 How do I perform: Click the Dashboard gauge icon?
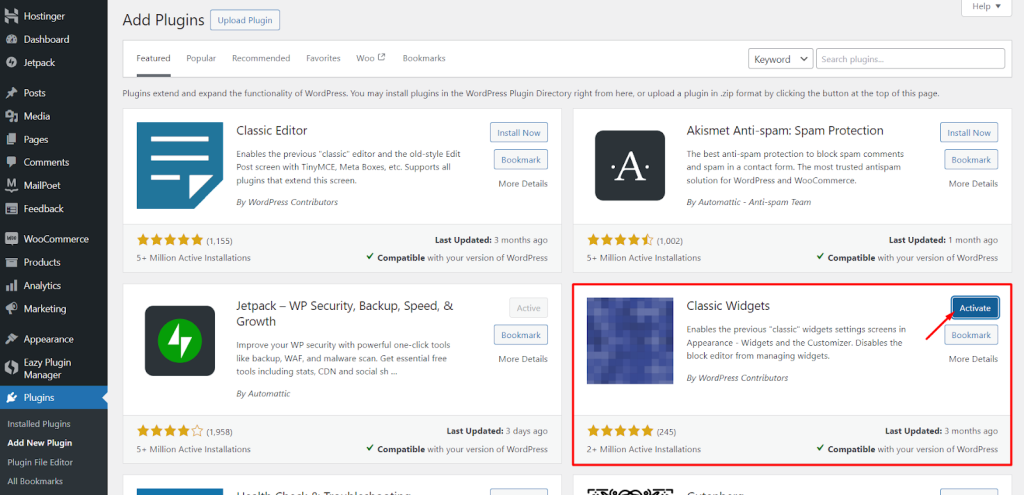(x=11, y=39)
